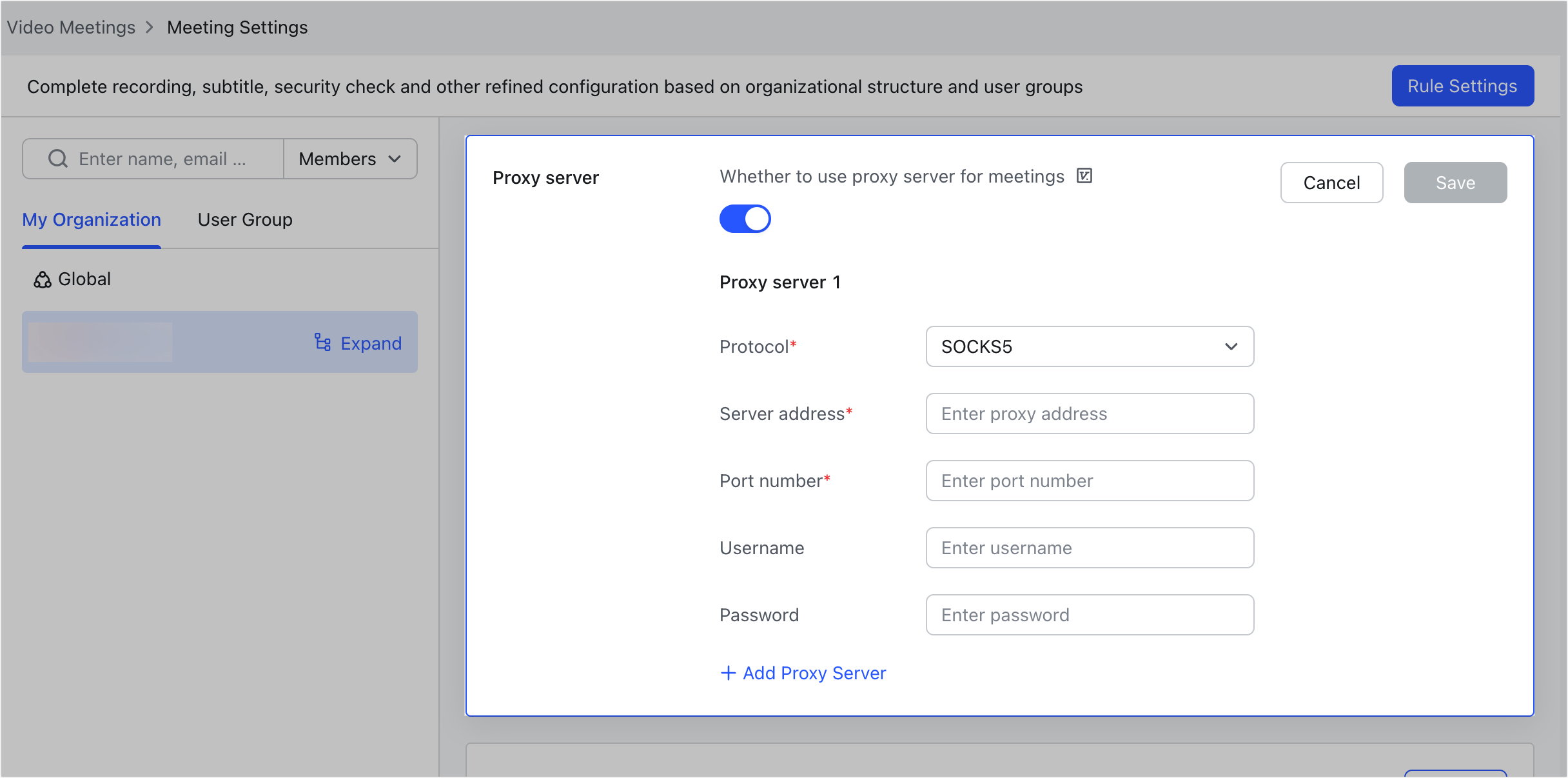Click the Cancel button
Image resolution: width=1568 pixels, height=778 pixels.
tap(1331, 183)
